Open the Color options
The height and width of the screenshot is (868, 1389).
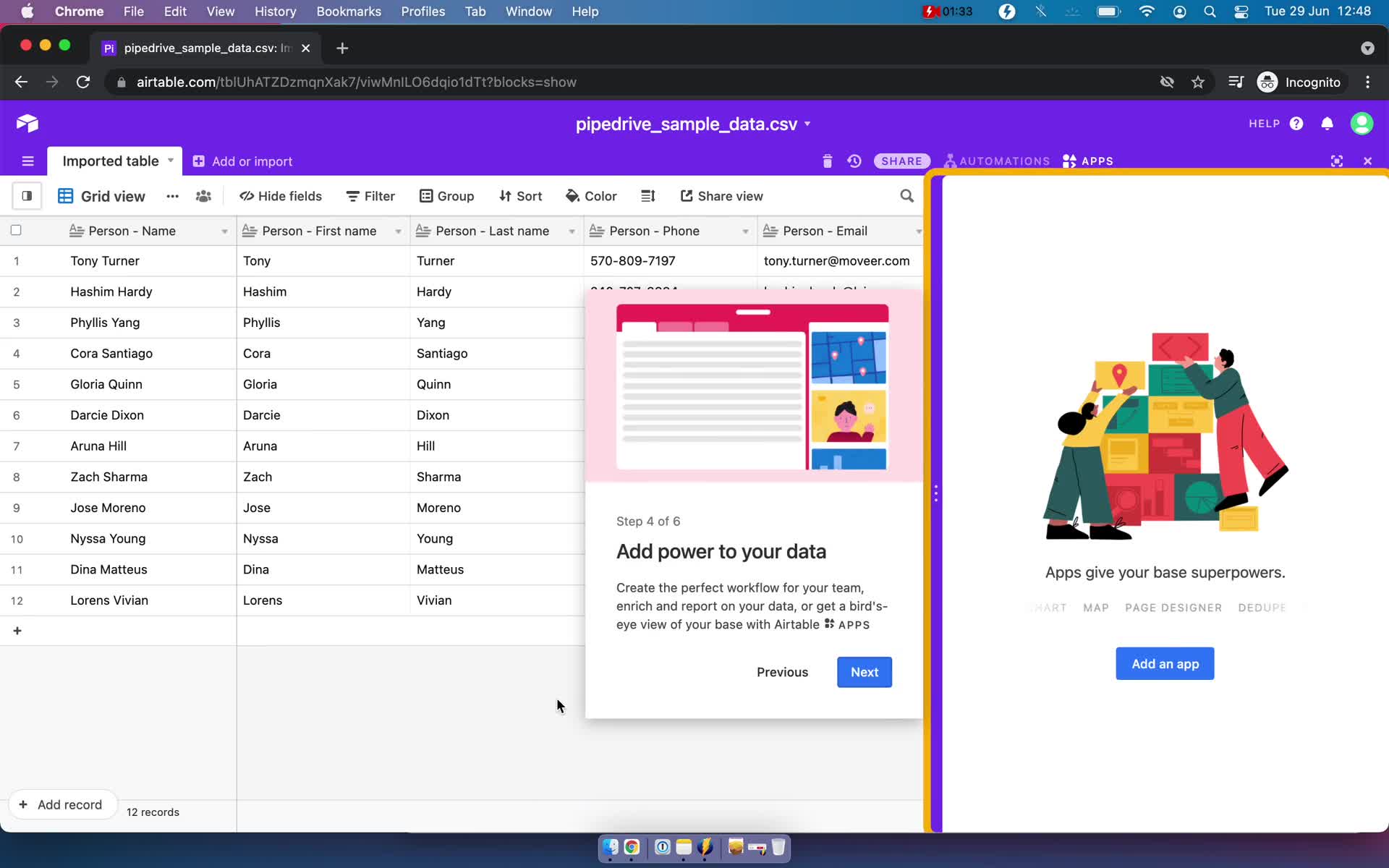[x=591, y=196]
